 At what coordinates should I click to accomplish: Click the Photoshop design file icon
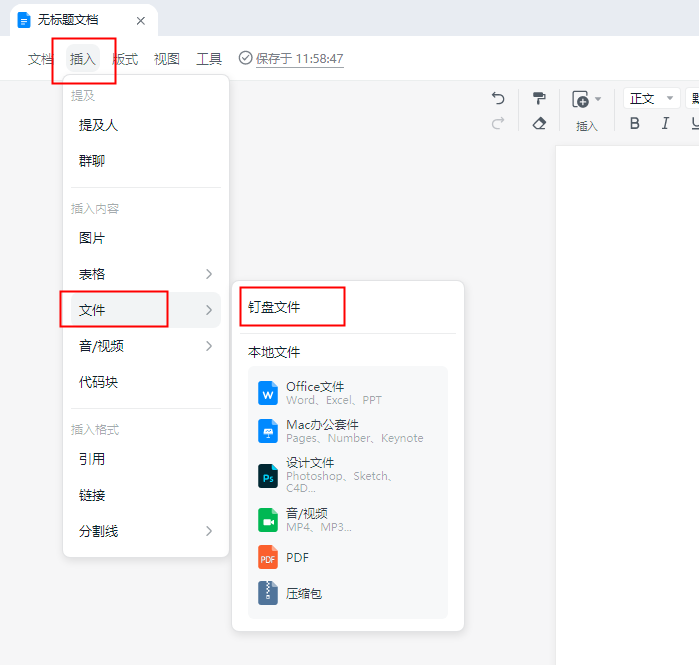click(x=268, y=476)
